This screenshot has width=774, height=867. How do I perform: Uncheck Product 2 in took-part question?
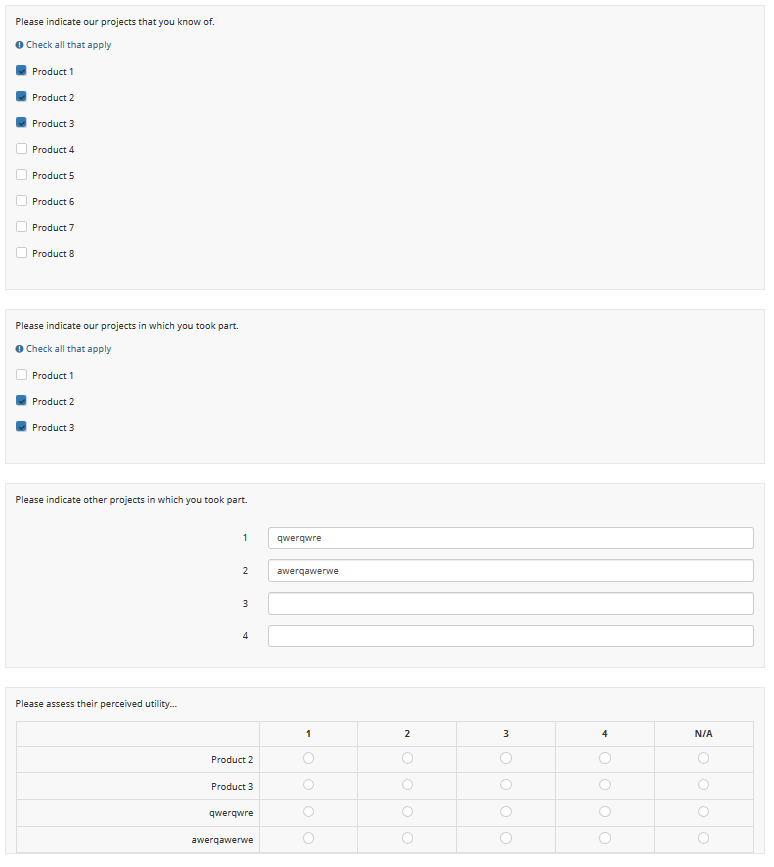[x=22, y=401]
